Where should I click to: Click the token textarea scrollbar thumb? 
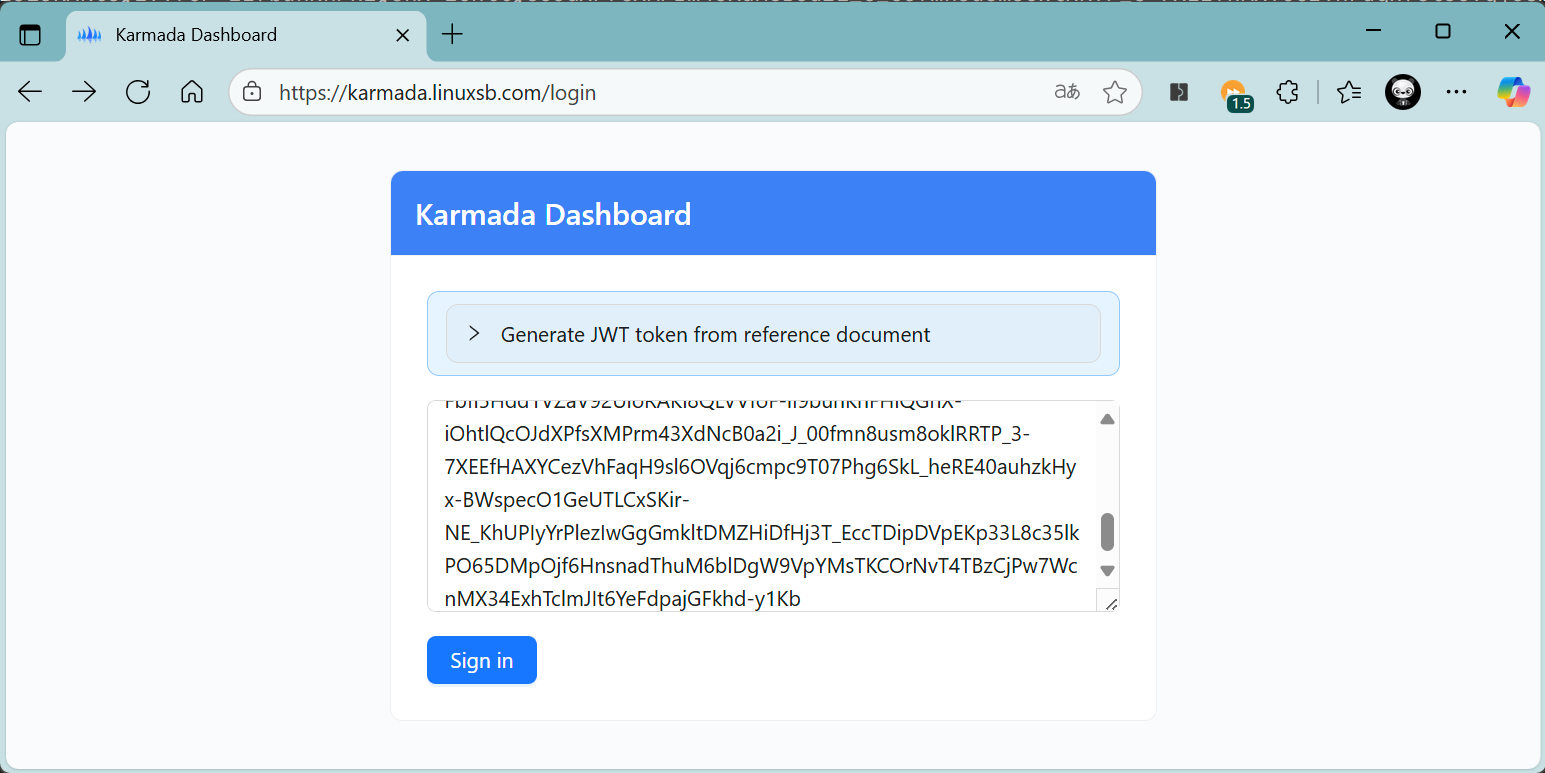[x=1107, y=532]
